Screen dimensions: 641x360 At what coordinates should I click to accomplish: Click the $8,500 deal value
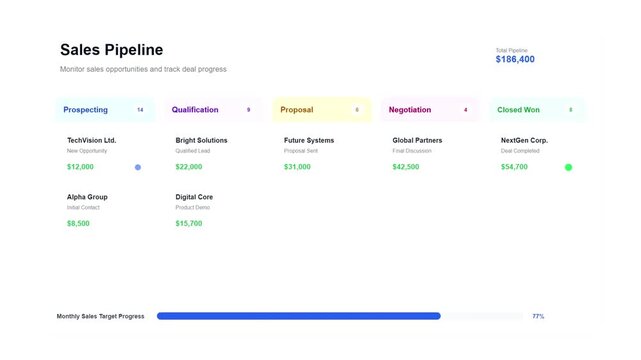(x=78, y=224)
